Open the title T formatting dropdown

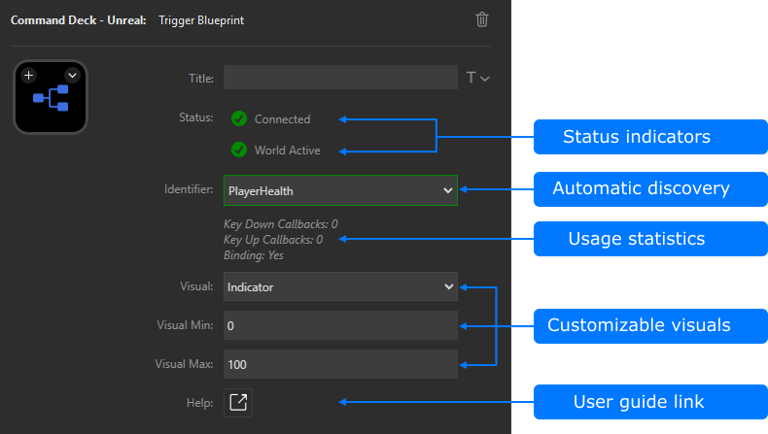(x=478, y=78)
